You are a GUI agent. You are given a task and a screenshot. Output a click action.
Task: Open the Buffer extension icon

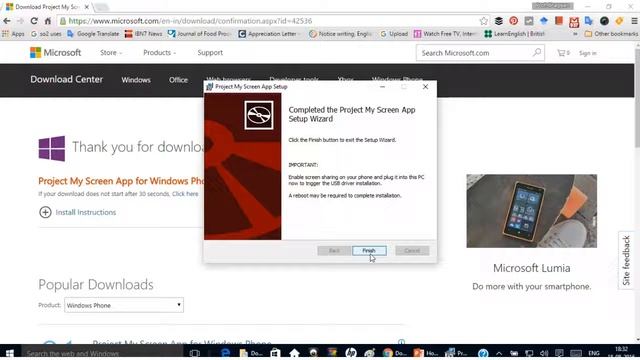coord(499,21)
